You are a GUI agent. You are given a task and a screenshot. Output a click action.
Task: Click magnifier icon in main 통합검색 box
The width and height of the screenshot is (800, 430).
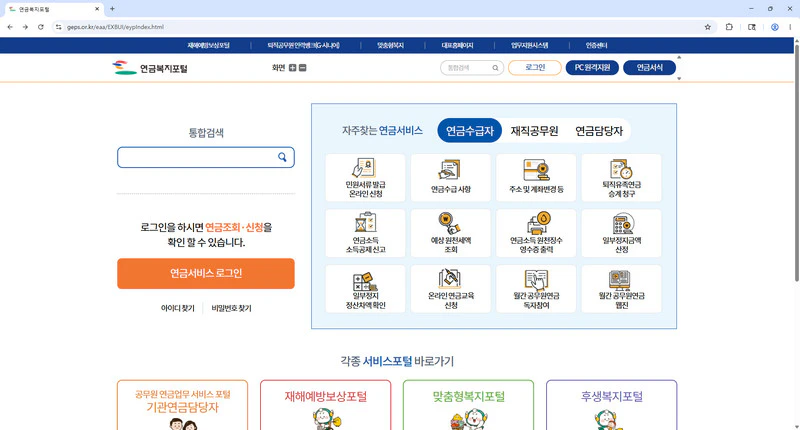point(282,157)
